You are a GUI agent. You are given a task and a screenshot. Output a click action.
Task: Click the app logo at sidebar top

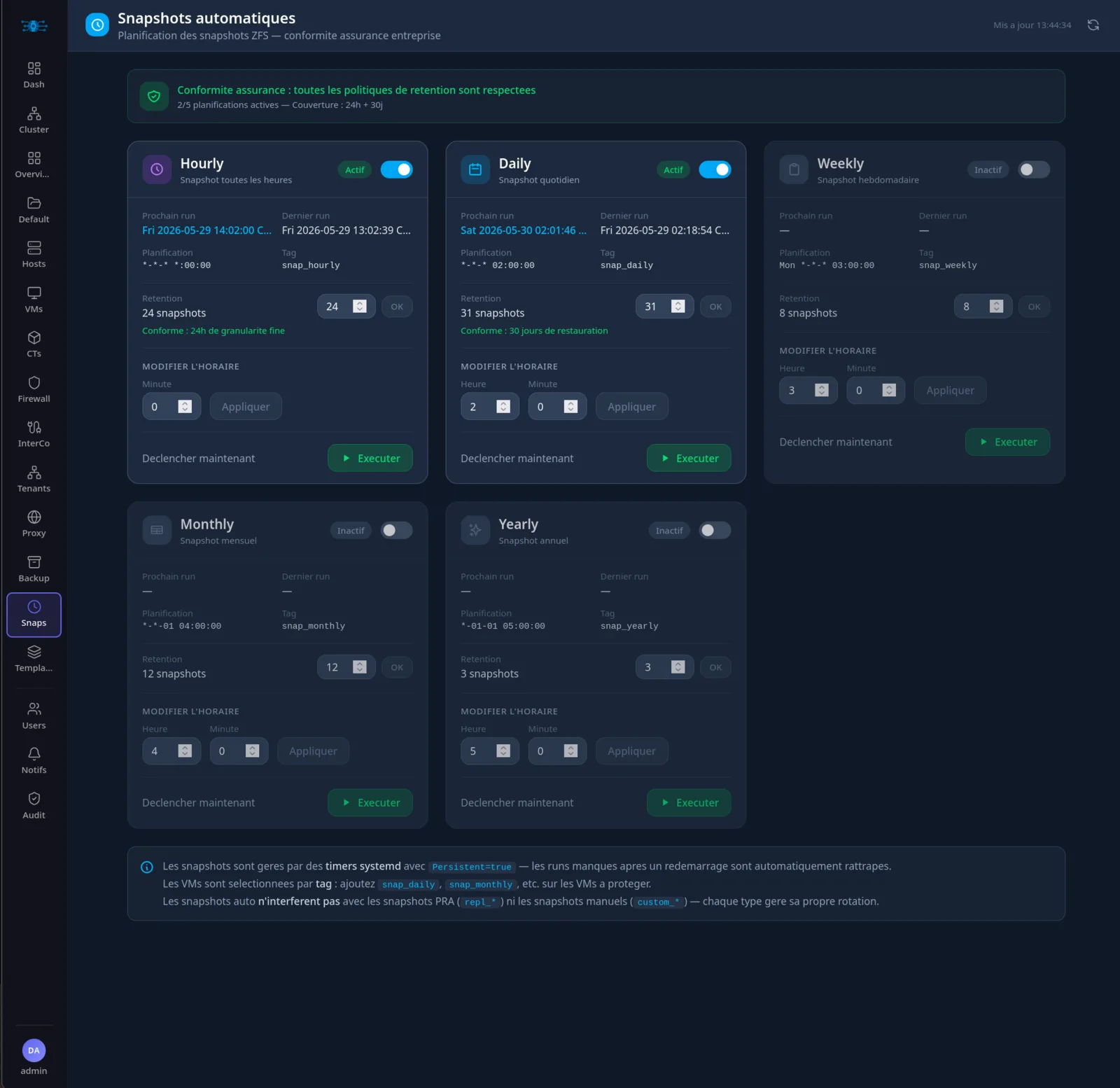click(x=34, y=26)
